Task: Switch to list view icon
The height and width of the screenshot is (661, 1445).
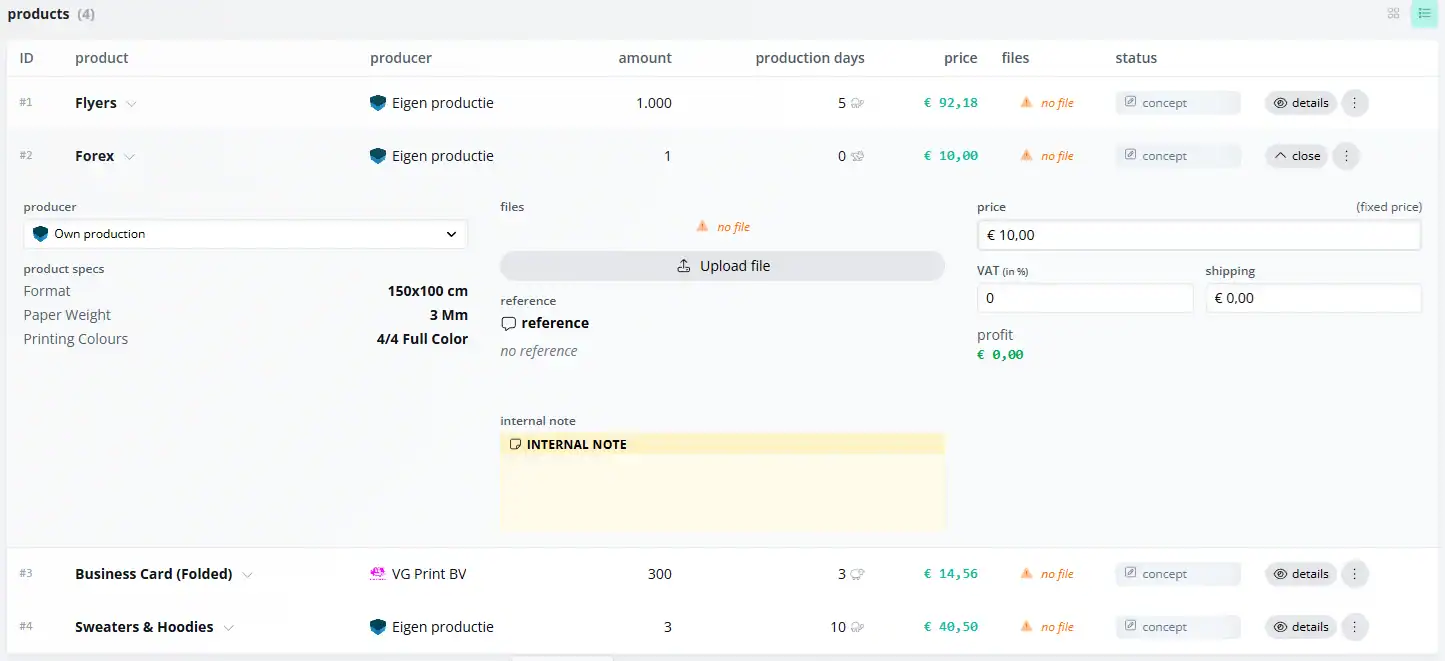Action: 1424,14
